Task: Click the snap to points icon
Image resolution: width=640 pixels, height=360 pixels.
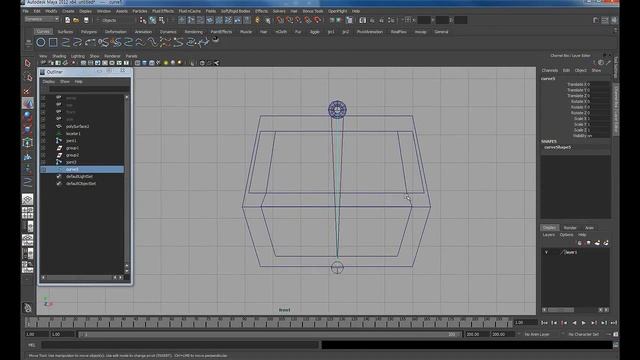Action: point(299,20)
